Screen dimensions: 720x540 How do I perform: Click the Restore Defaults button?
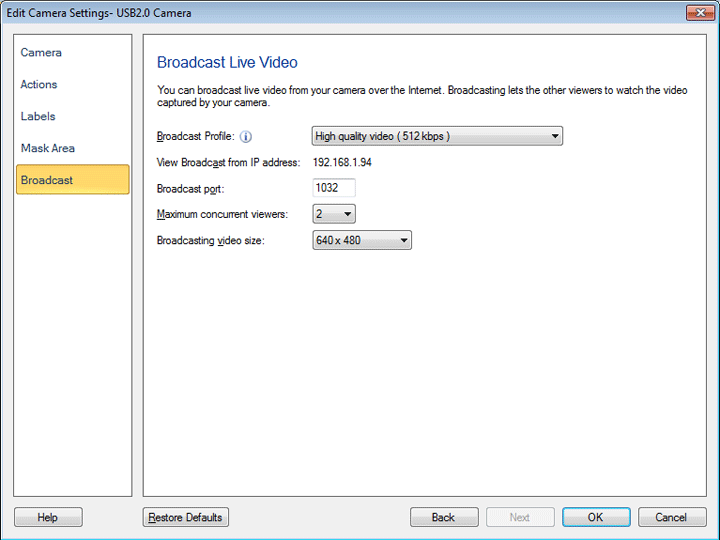186,518
